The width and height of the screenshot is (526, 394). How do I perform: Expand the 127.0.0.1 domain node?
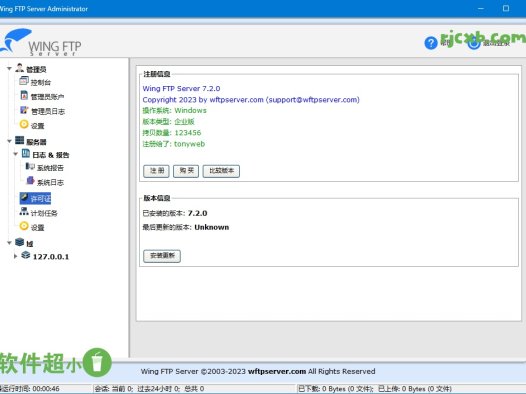pos(15,256)
